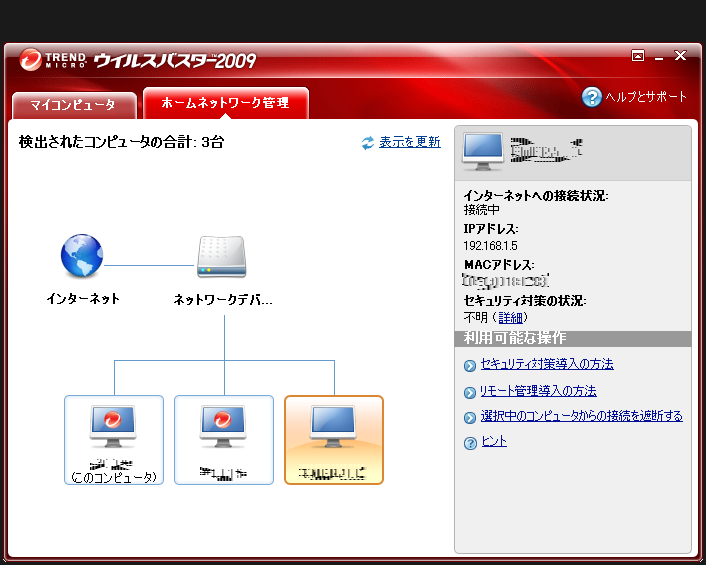Viewport: 706px width, 565px height.
Task: Select the インターネット globe icon
Action: click(82, 255)
